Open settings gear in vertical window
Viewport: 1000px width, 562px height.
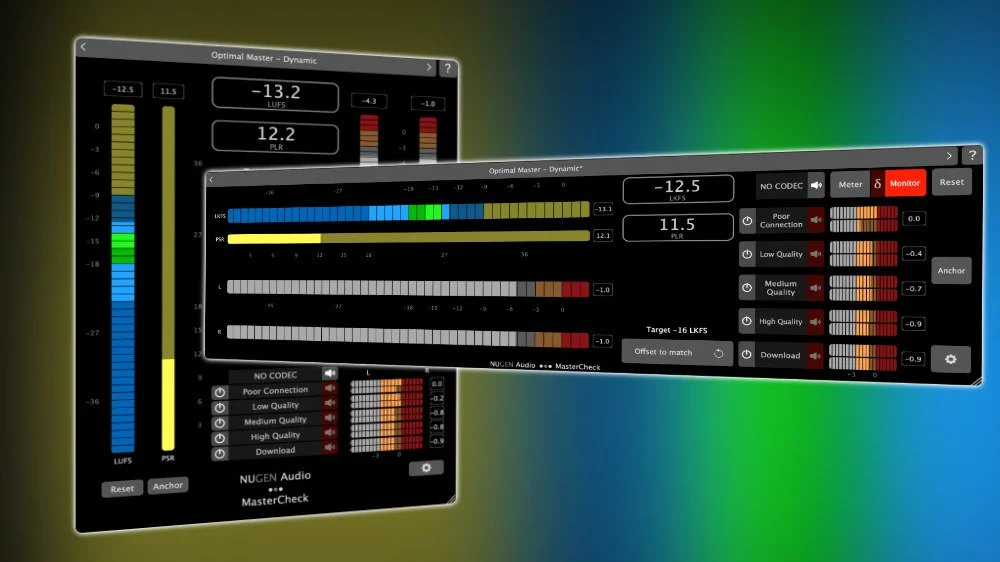(426, 468)
